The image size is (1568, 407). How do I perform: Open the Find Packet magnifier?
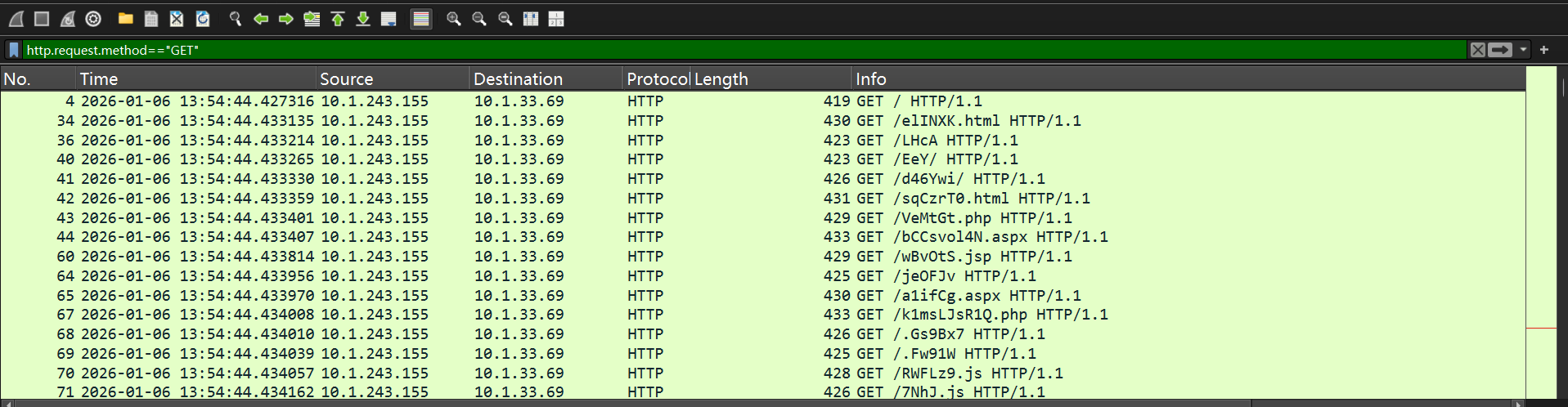(x=235, y=19)
